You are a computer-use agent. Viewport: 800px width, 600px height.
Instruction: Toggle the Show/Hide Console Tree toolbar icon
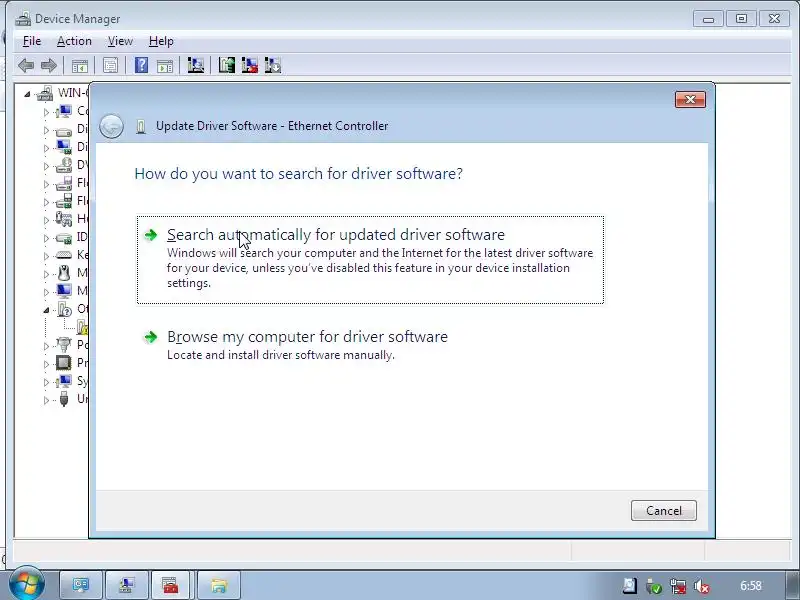[80, 65]
